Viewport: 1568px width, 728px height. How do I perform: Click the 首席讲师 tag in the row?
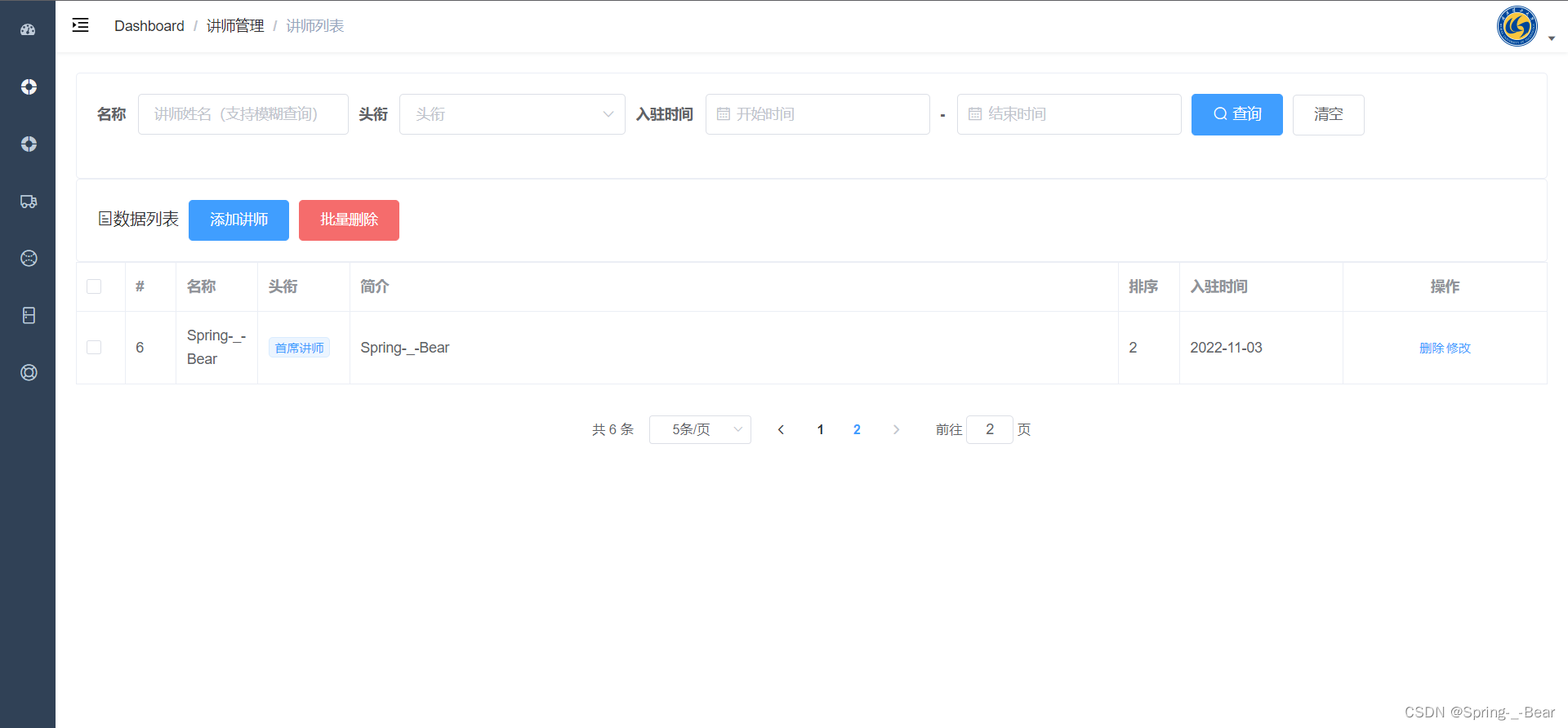299,348
